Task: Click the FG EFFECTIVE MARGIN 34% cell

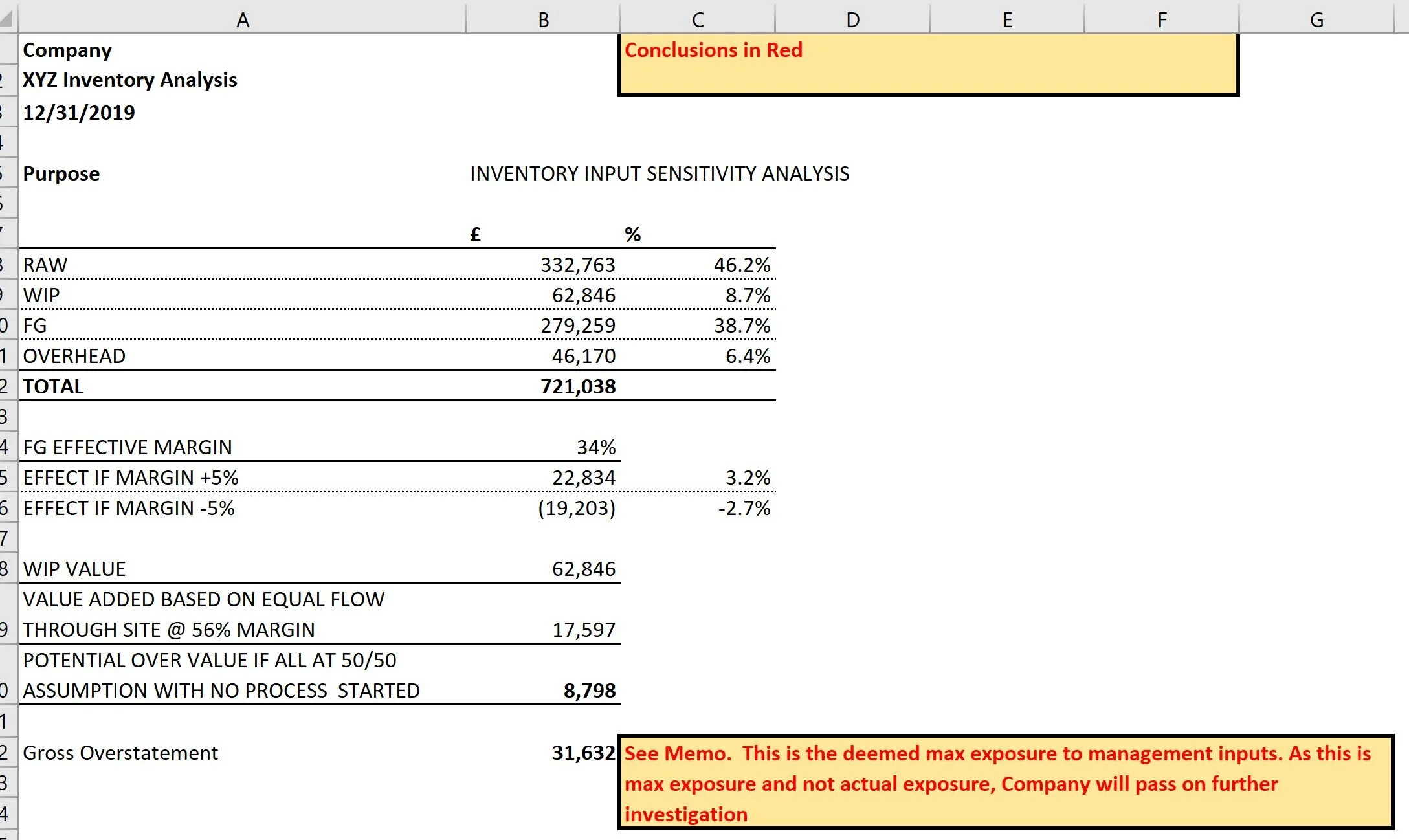Action: pos(595,447)
